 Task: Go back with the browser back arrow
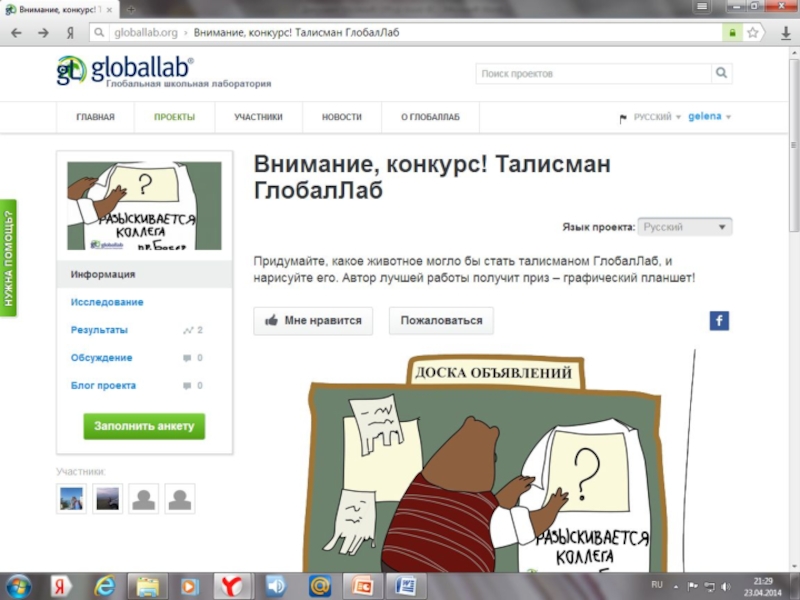click(x=16, y=33)
